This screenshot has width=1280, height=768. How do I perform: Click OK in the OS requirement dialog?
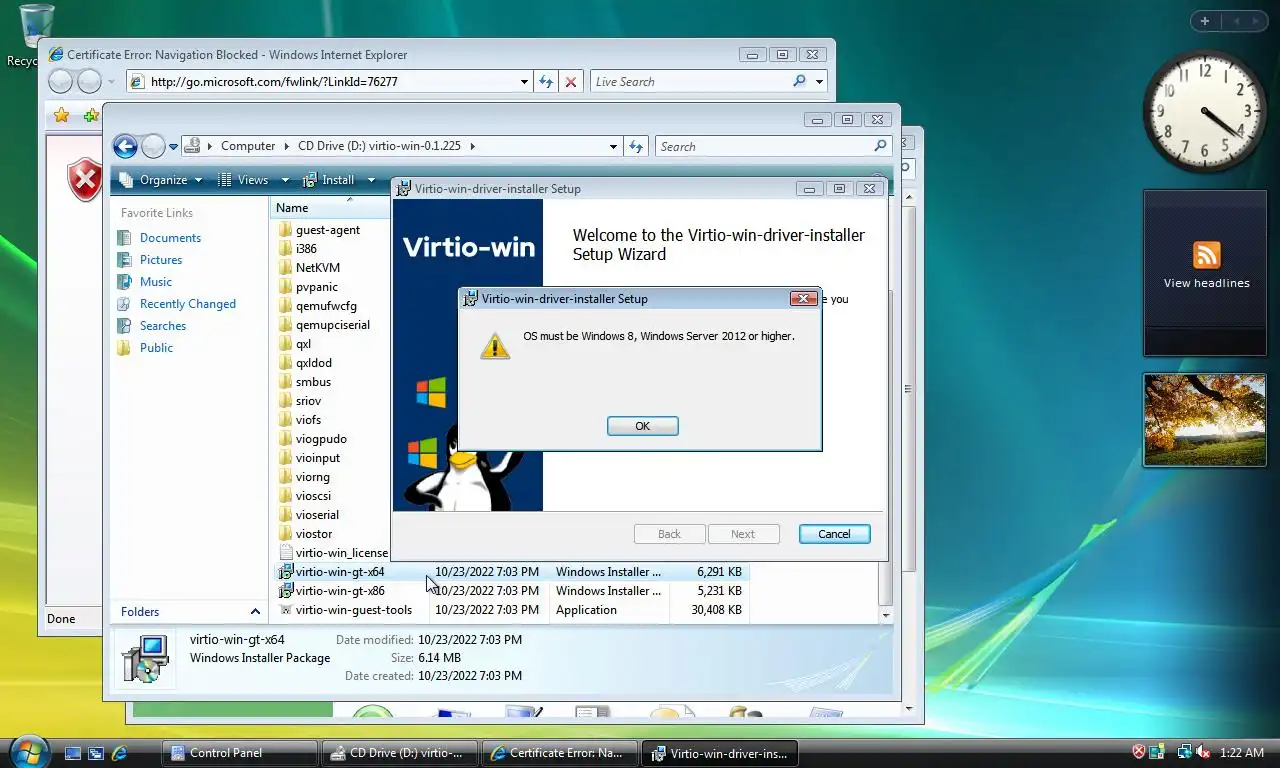tap(642, 426)
